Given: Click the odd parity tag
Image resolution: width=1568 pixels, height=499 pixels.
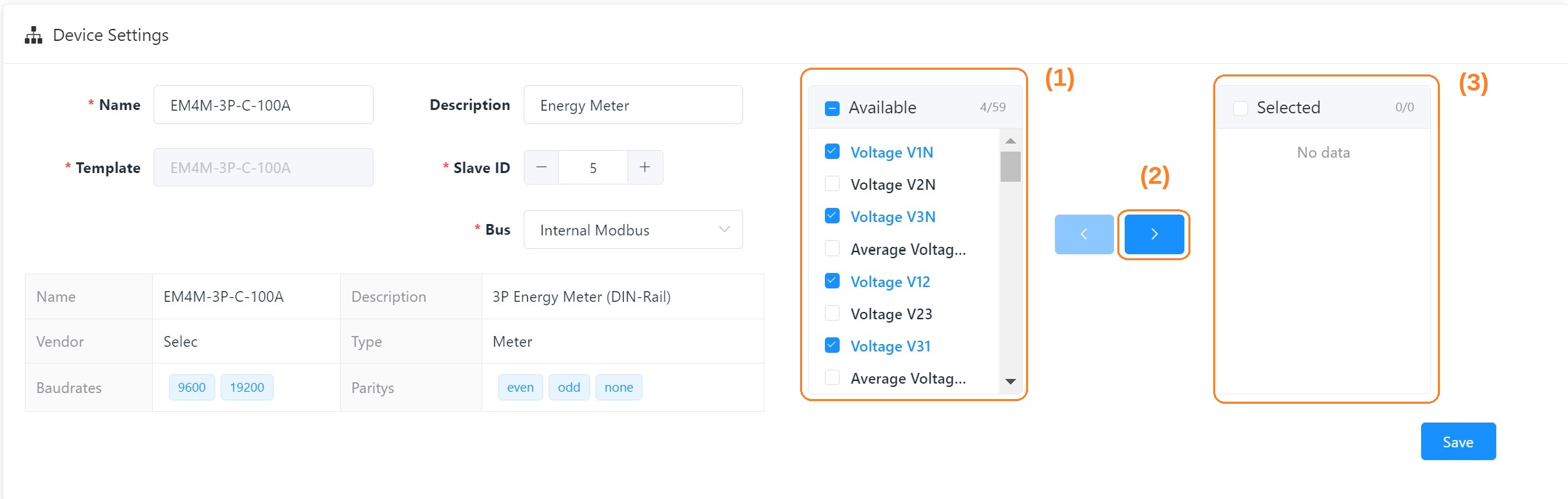Looking at the screenshot, I should coord(569,387).
